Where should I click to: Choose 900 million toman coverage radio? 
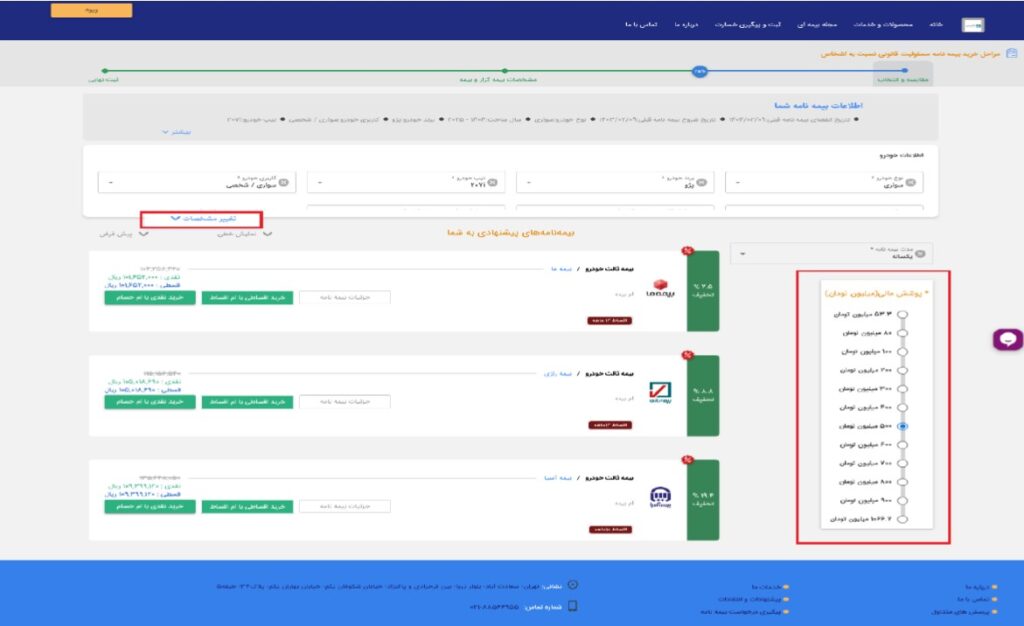(903, 500)
